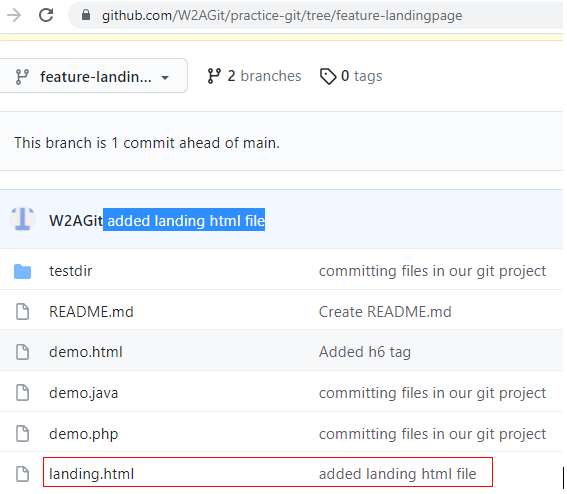Open the testdir folder icon

[22, 271]
